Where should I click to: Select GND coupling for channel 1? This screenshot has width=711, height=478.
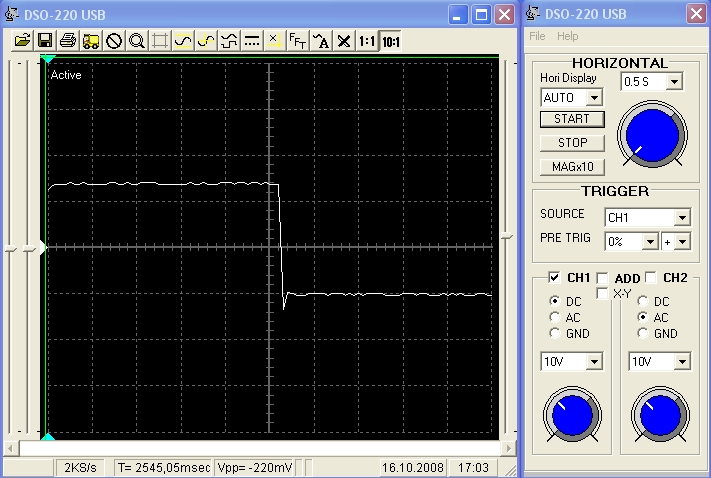(554, 333)
